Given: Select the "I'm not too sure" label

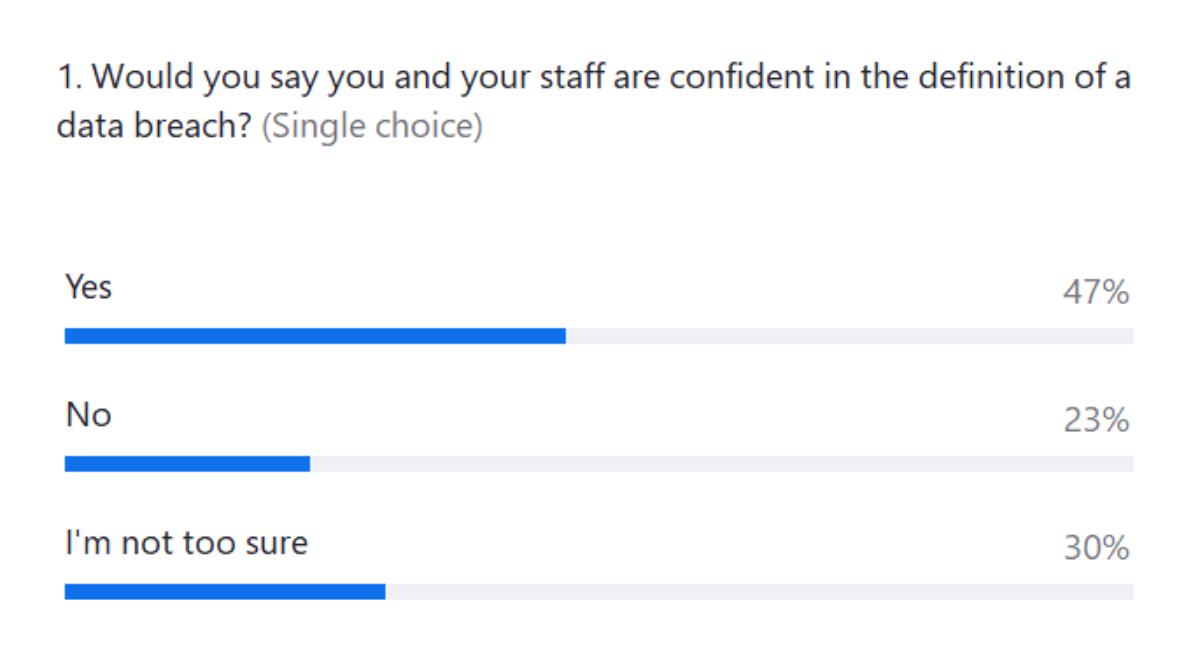Looking at the screenshot, I should [186, 543].
